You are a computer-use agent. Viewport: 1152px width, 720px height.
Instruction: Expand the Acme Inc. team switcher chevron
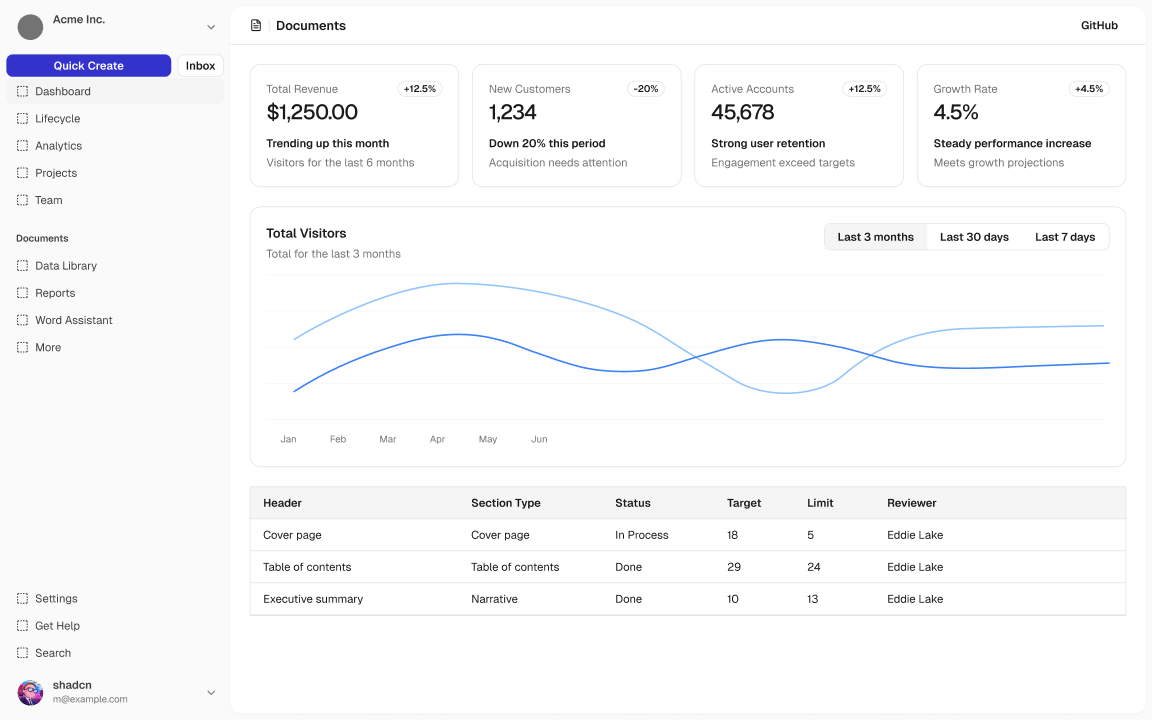[x=211, y=27]
